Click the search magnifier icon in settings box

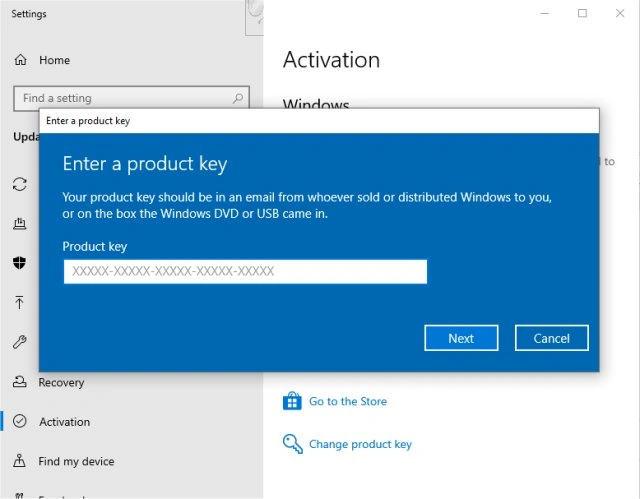[x=238, y=98]
